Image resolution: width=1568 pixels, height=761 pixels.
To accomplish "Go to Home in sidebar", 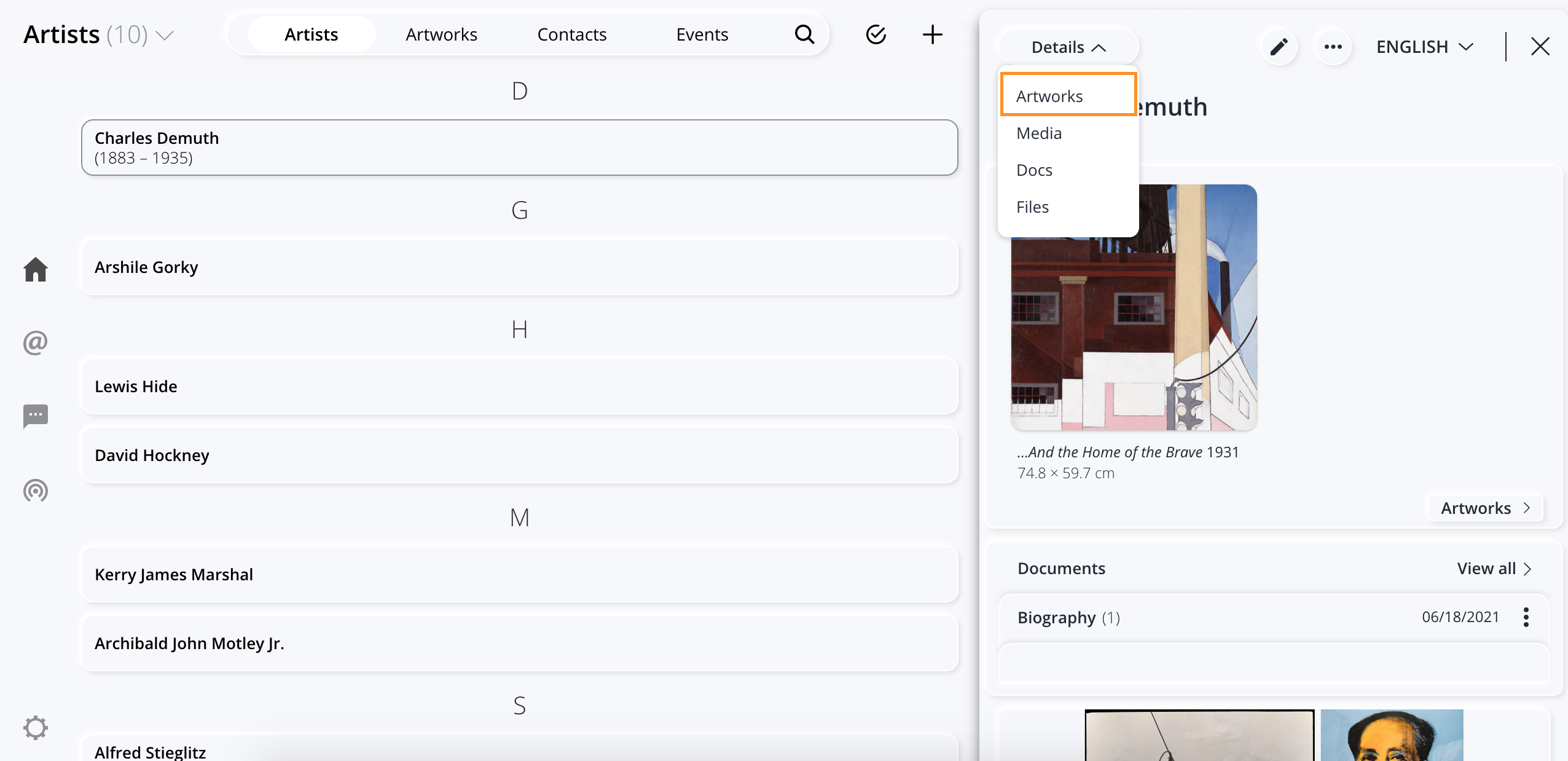I will click(36, 269).
